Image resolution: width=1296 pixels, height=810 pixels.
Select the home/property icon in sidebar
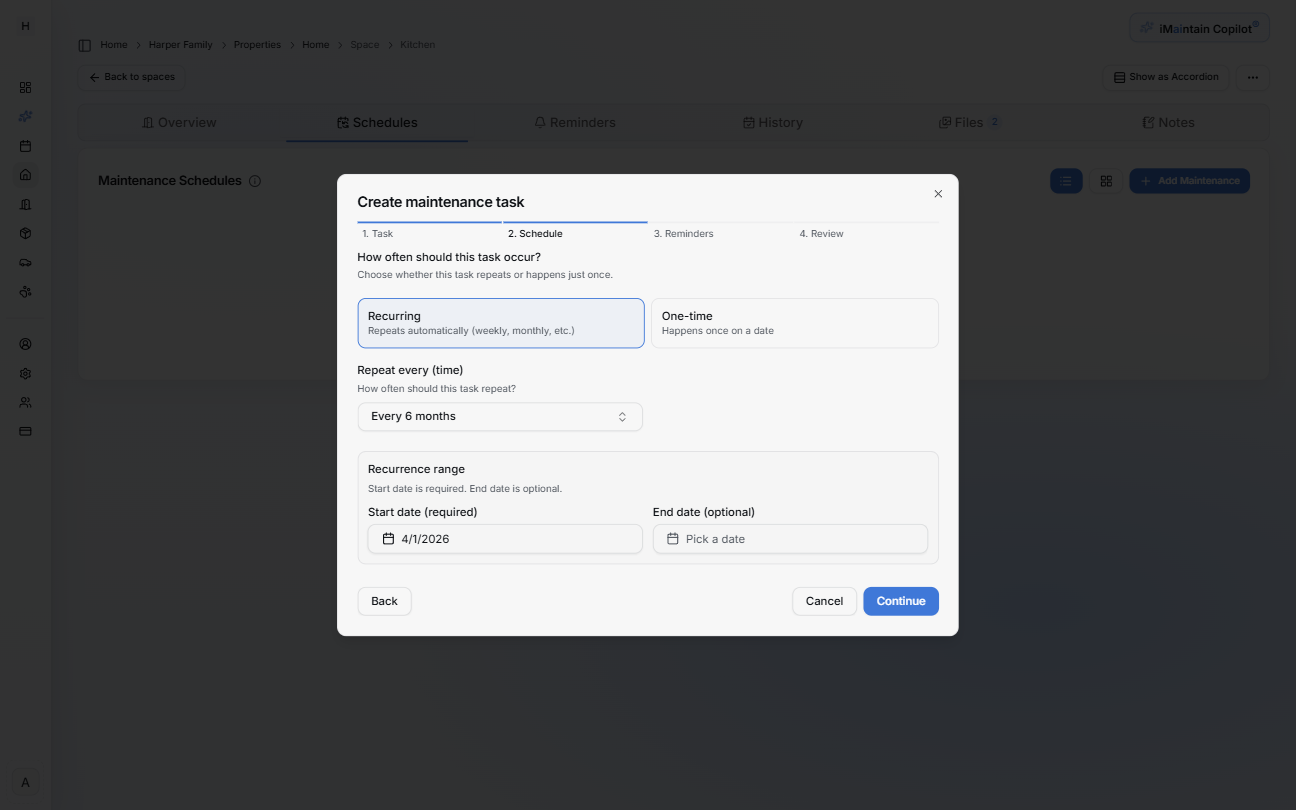tap(25, 175)
